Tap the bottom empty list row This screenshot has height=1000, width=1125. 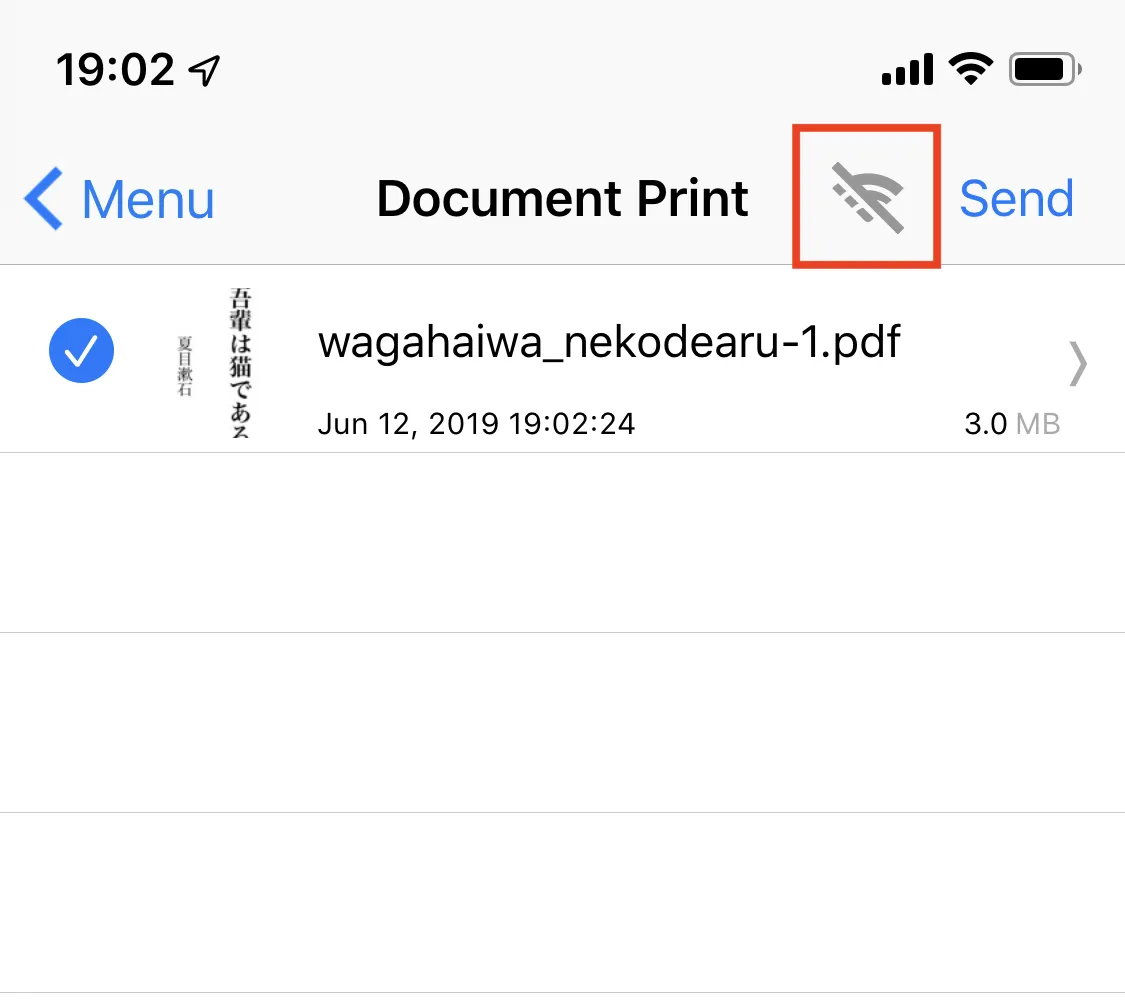click(x=562, y=996)
